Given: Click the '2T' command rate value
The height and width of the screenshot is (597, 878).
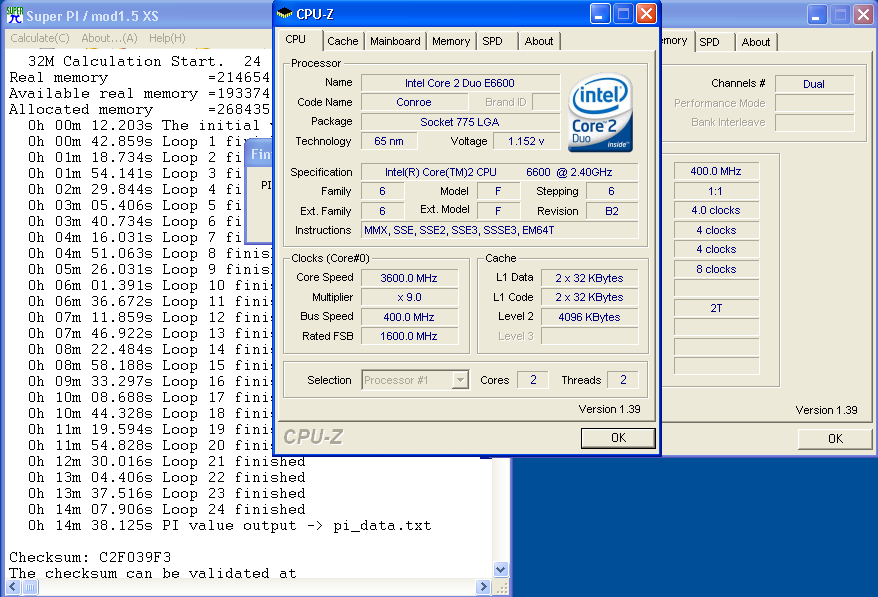Looking at the screenshot, I should pyautogui.click(x=716, y=308).
